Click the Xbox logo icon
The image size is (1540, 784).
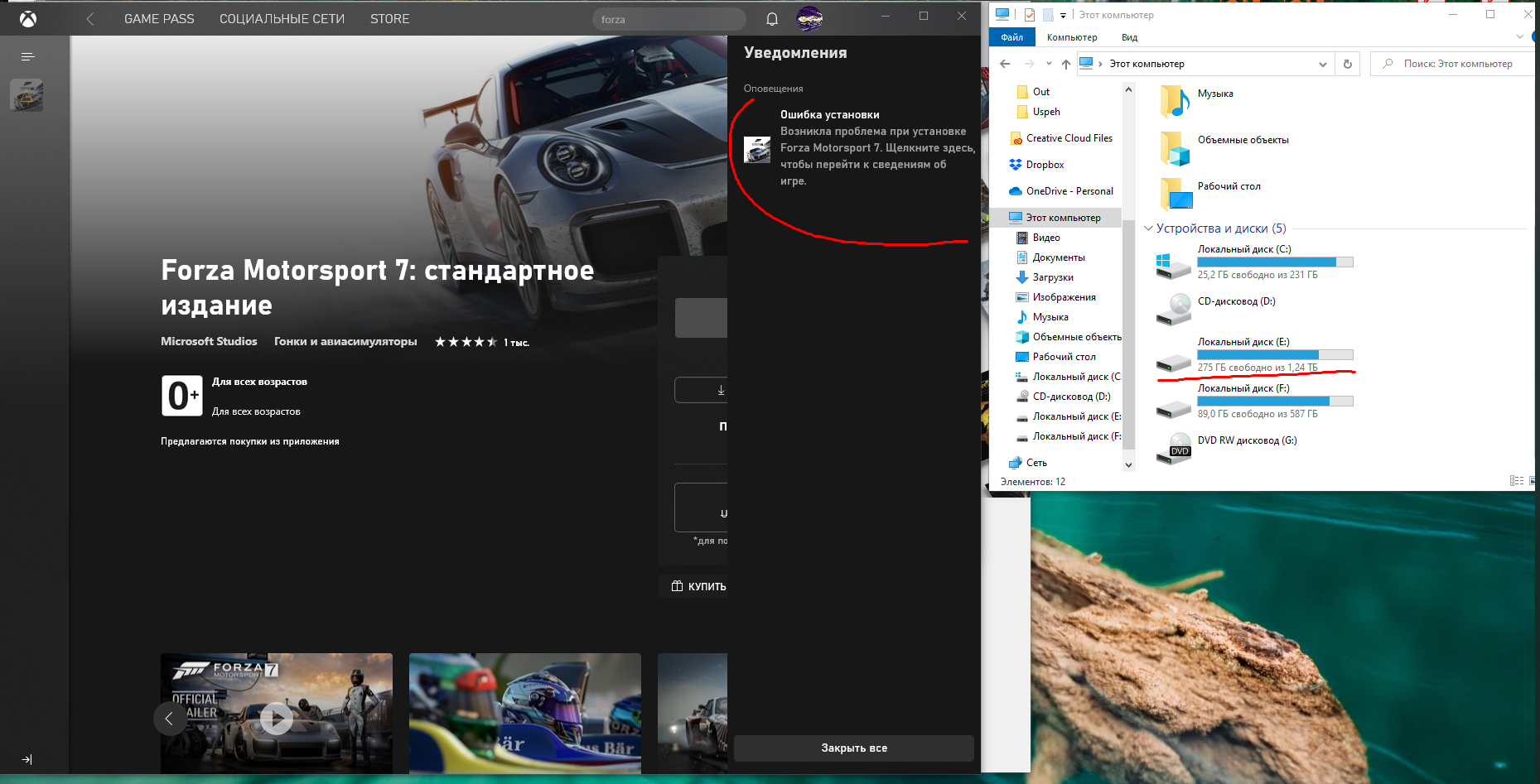point(28,18)
